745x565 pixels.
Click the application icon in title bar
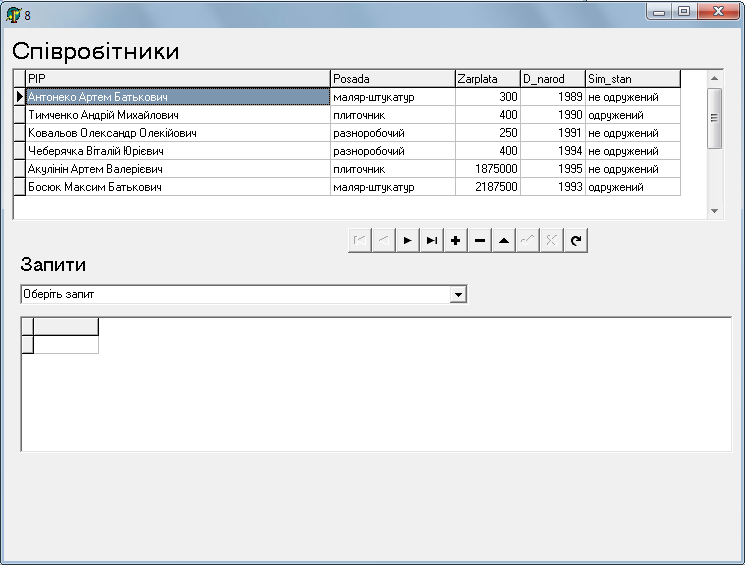(13, 15)
